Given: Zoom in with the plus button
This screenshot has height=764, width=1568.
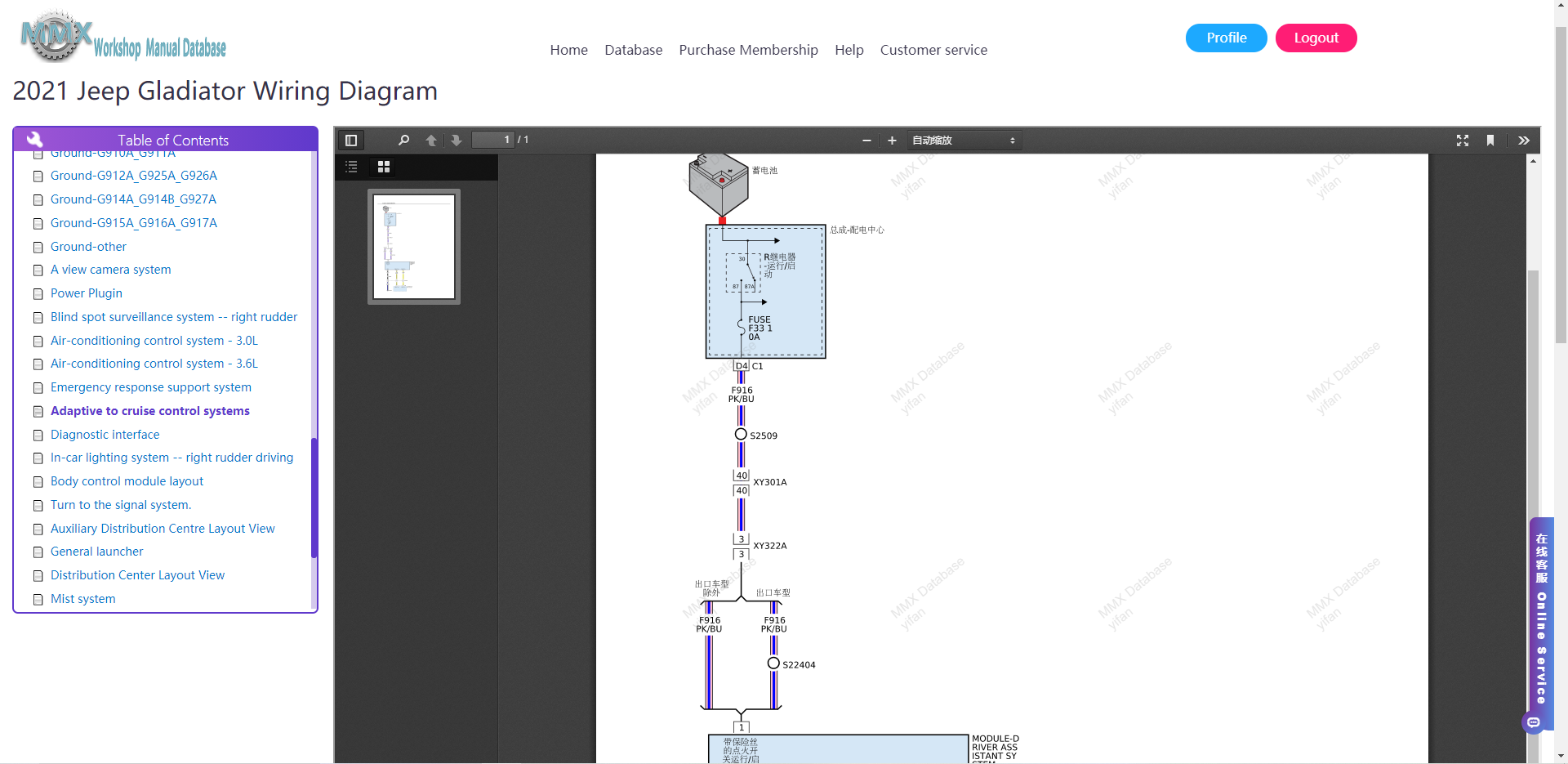Looking at the screenshot, I should pos(892,141).
